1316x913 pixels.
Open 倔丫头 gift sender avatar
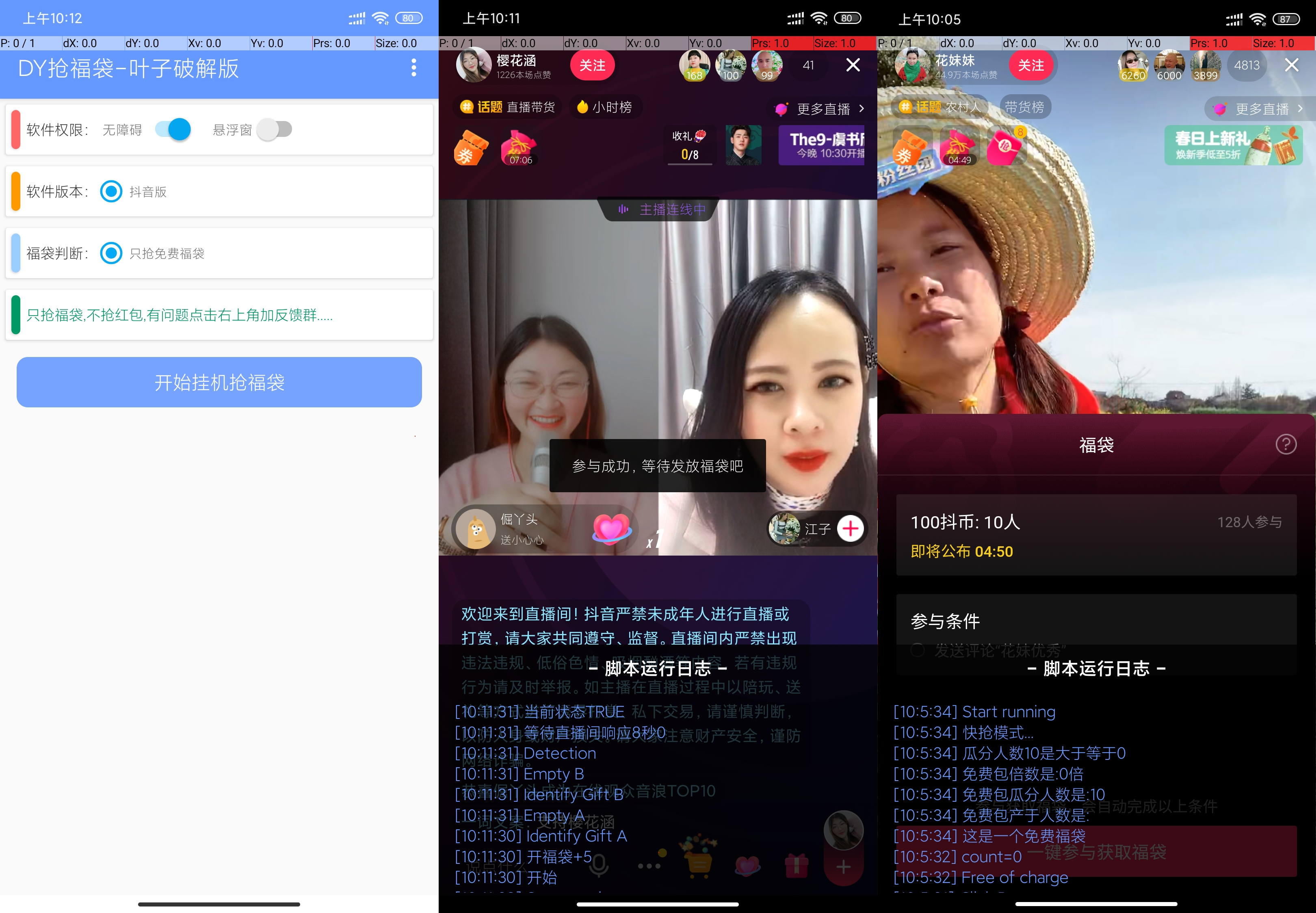coord(476,529)
